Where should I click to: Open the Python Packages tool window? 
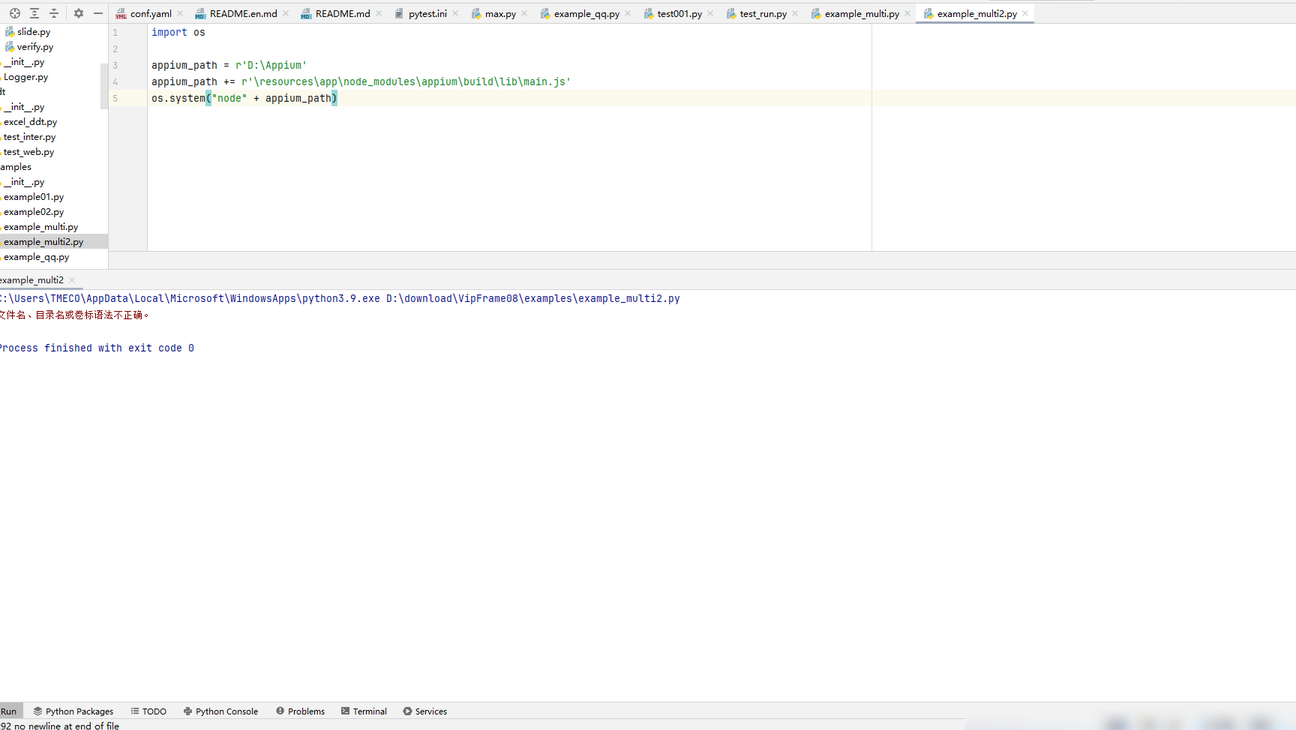pyautogui.click(x=73, y=711)
